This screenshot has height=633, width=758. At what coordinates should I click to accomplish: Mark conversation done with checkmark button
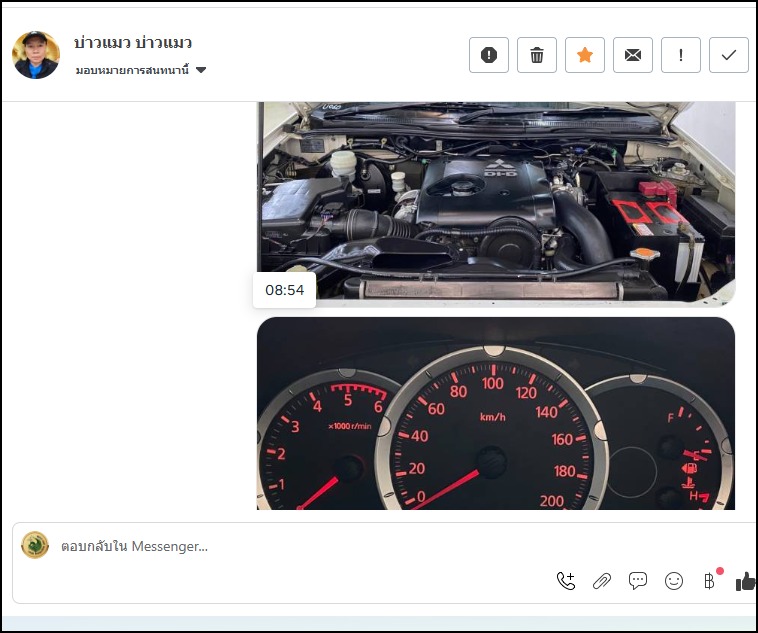(729, 55)
